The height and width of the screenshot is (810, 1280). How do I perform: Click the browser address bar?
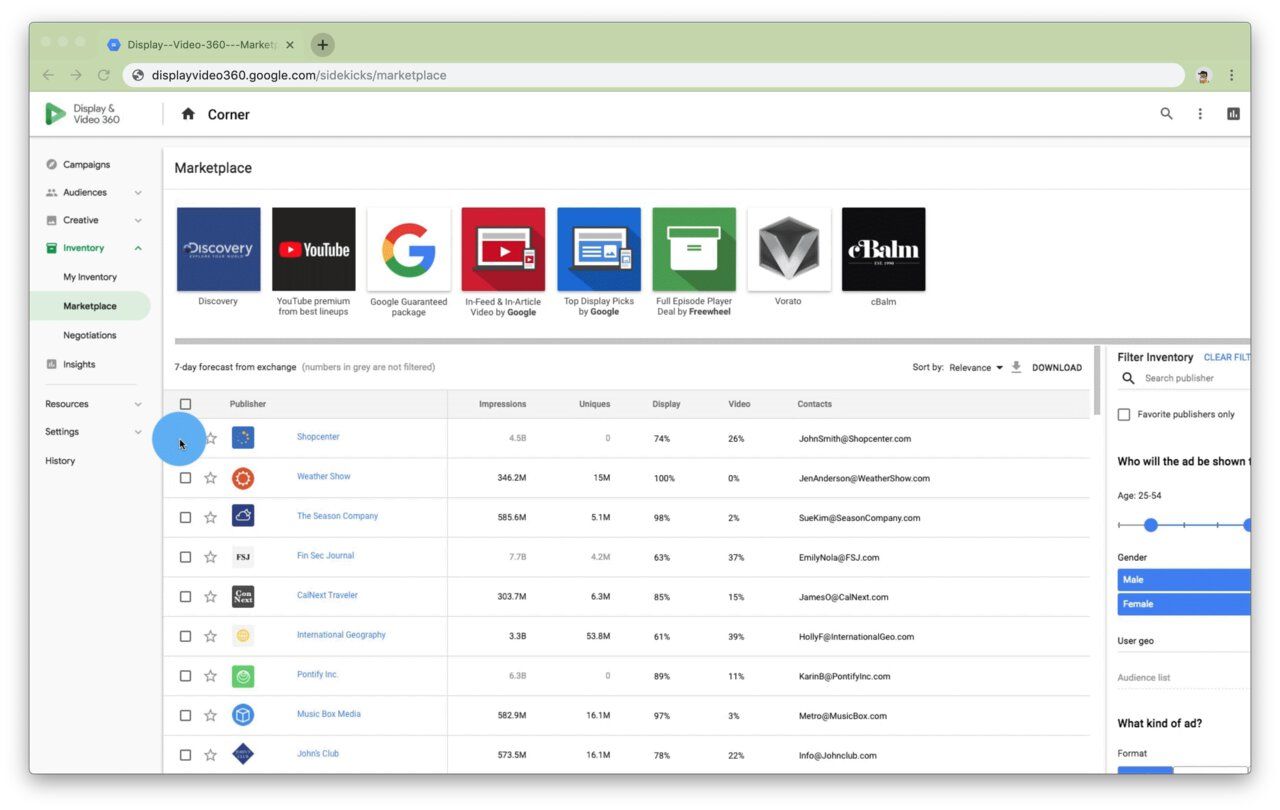point(655,75)
